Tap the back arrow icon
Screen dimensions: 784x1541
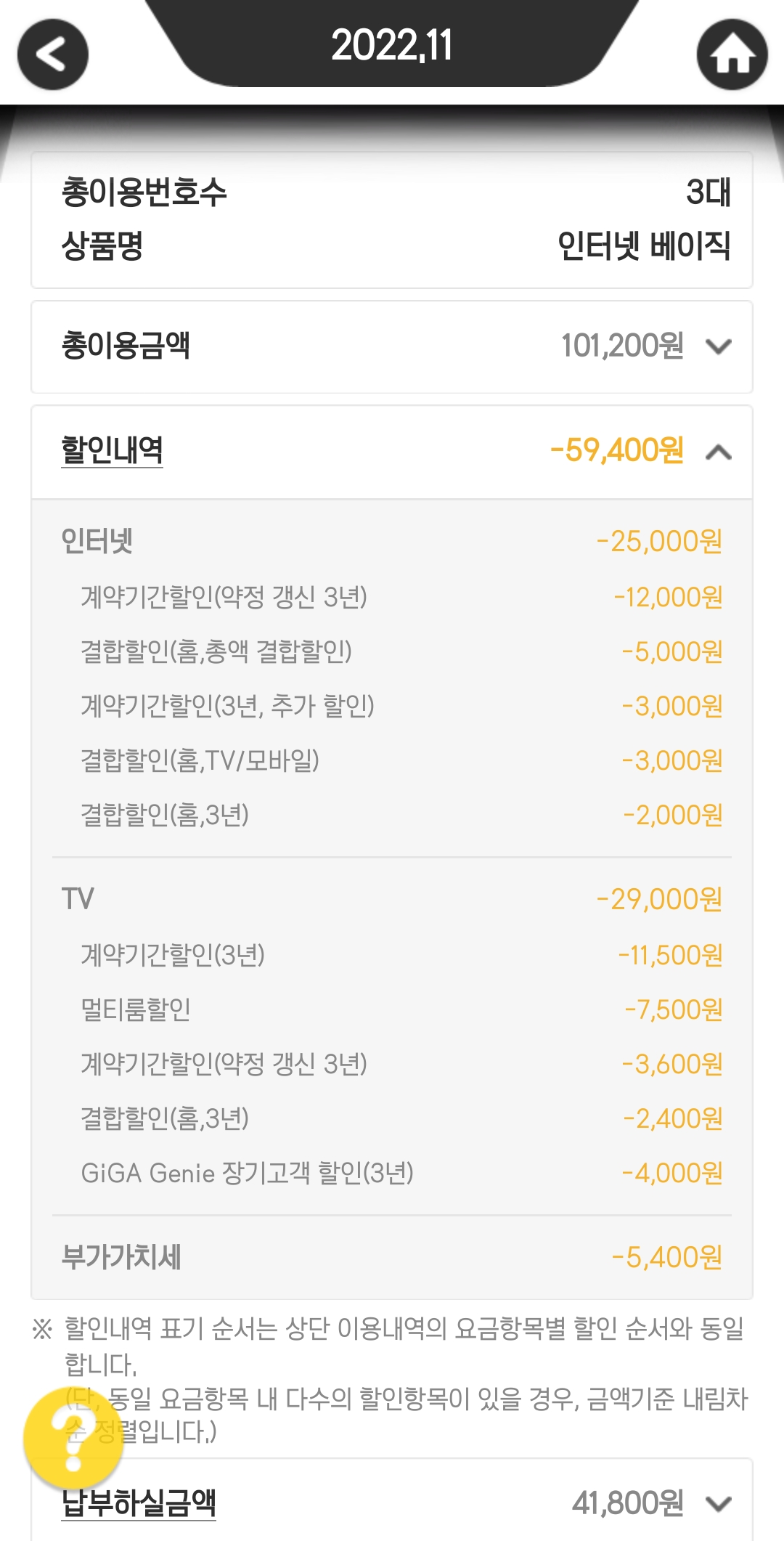(53, 54)
